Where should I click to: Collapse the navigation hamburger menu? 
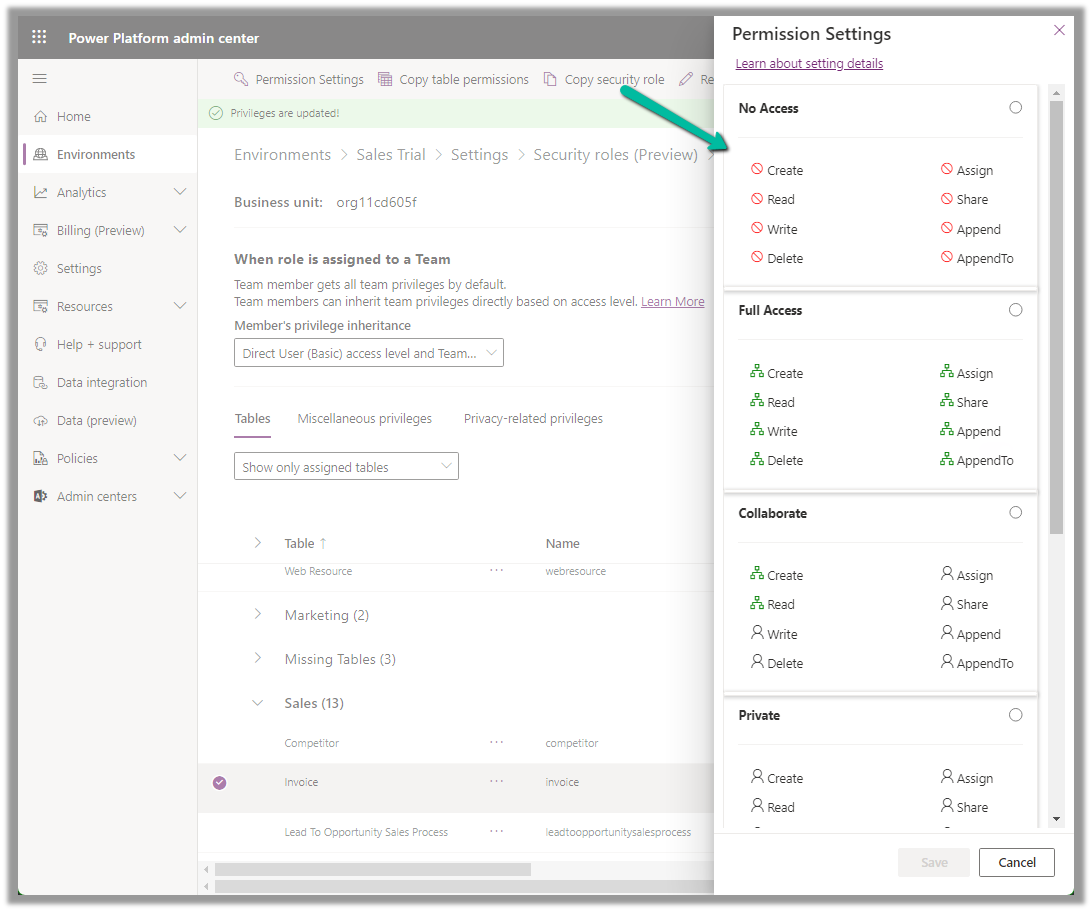(x=40, y=78)
